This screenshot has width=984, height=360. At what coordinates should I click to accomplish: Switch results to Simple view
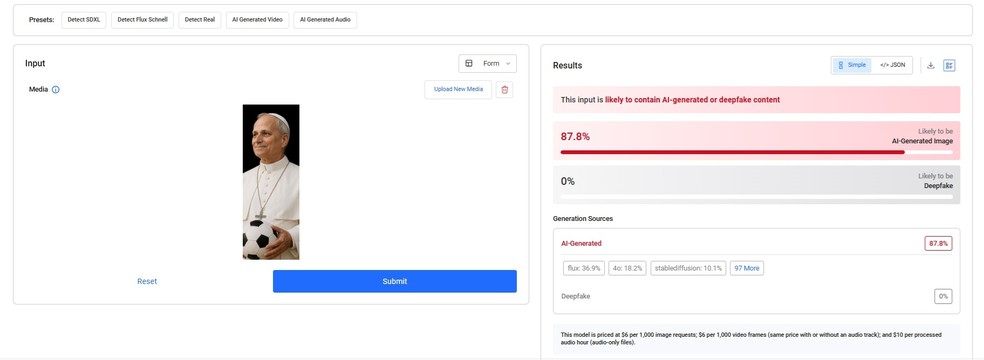852,65
